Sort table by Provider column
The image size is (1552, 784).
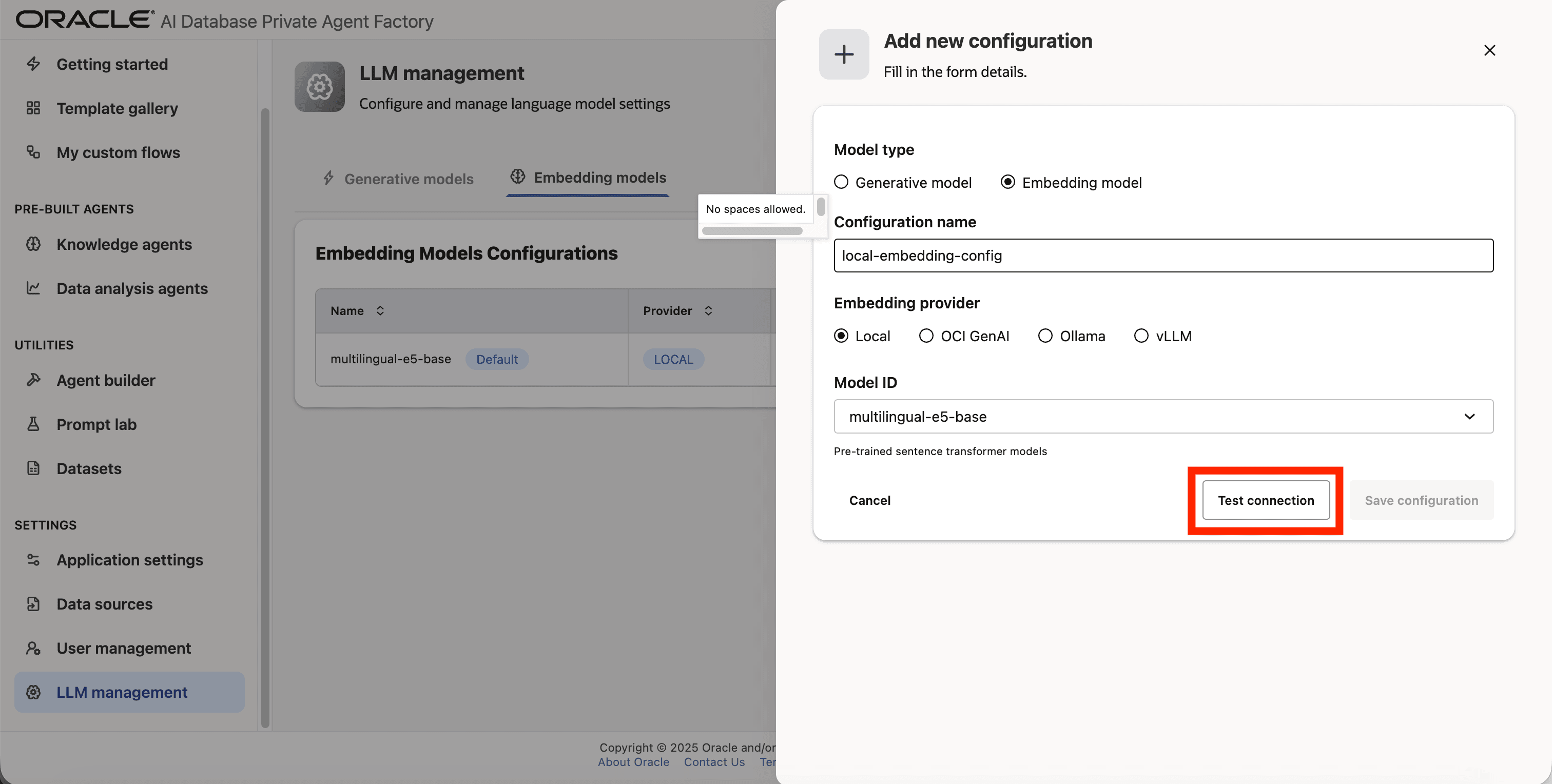coord(709,311)
